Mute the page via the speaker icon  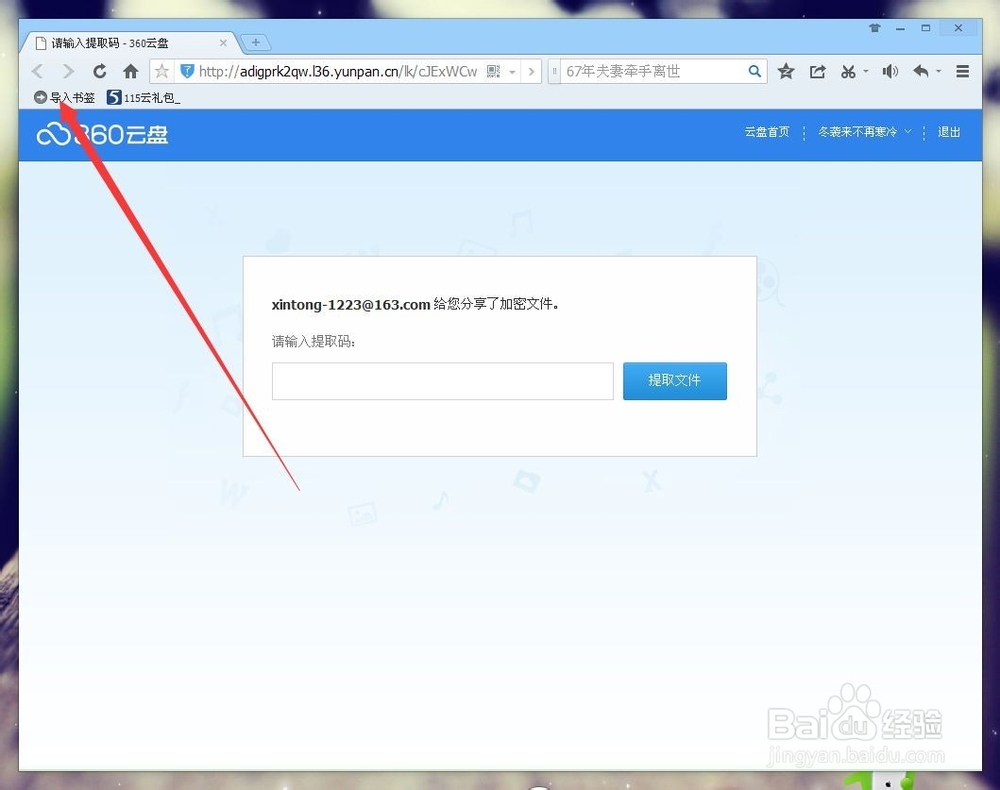point(889,71)
